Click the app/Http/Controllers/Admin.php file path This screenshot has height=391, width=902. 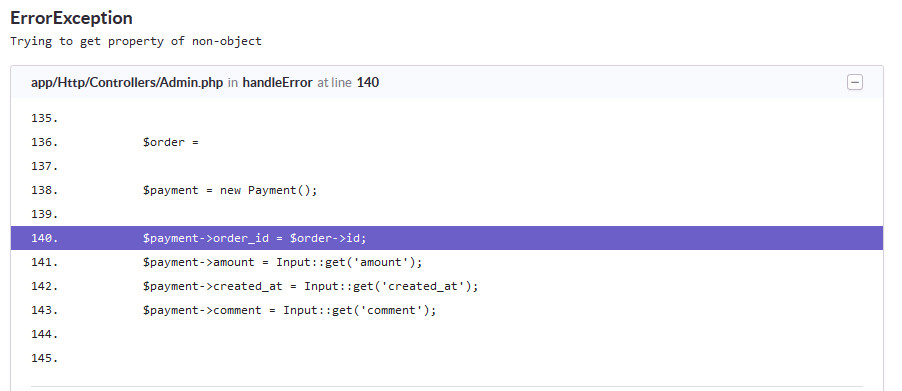(x=127, y=83)
